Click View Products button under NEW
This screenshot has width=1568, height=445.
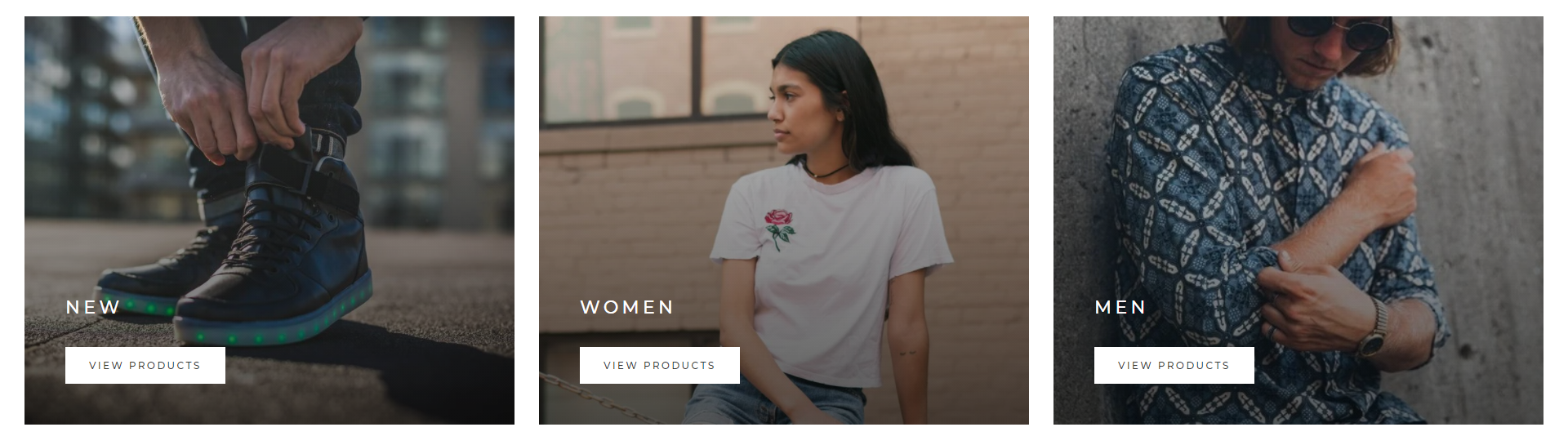pos(145,365)
